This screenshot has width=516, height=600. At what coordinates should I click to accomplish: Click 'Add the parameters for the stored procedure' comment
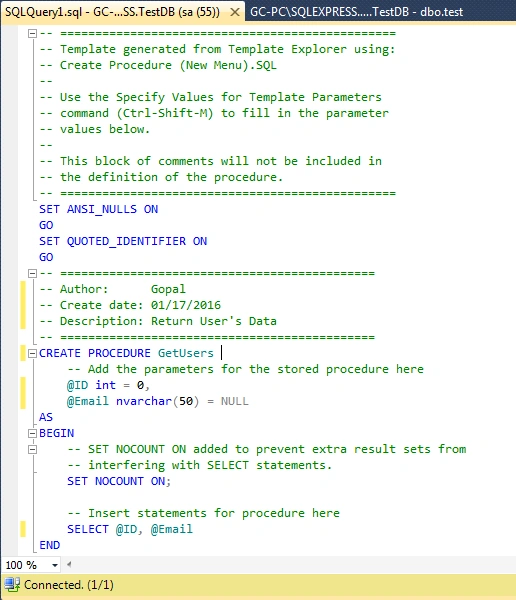pyautogui.click(x=245, y=369)
